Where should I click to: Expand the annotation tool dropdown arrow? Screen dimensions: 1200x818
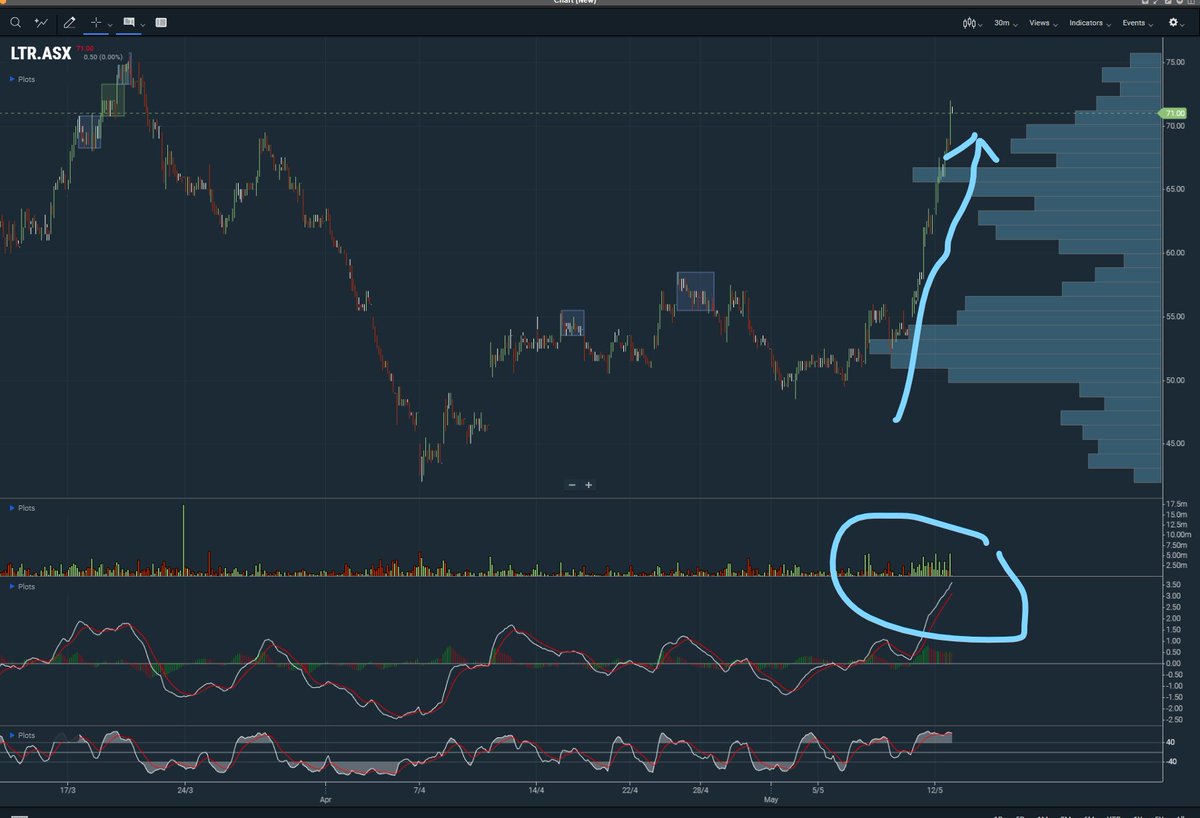pos(142,23)
